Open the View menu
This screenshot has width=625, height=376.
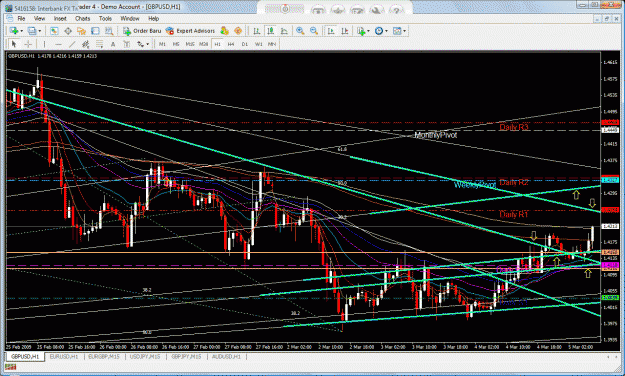[39, 18]
